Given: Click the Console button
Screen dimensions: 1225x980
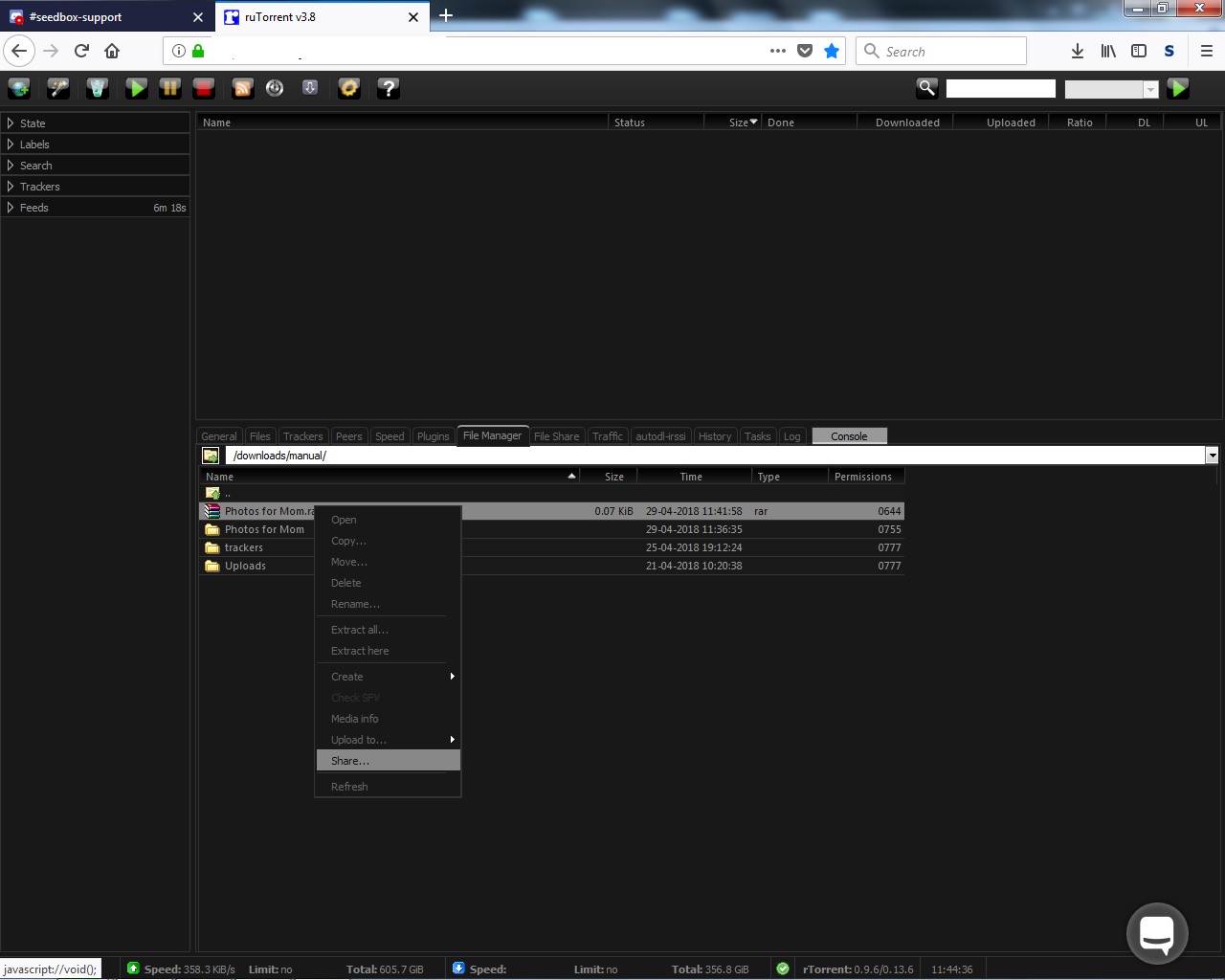Looking at the screenshot, I should point(849,436).
